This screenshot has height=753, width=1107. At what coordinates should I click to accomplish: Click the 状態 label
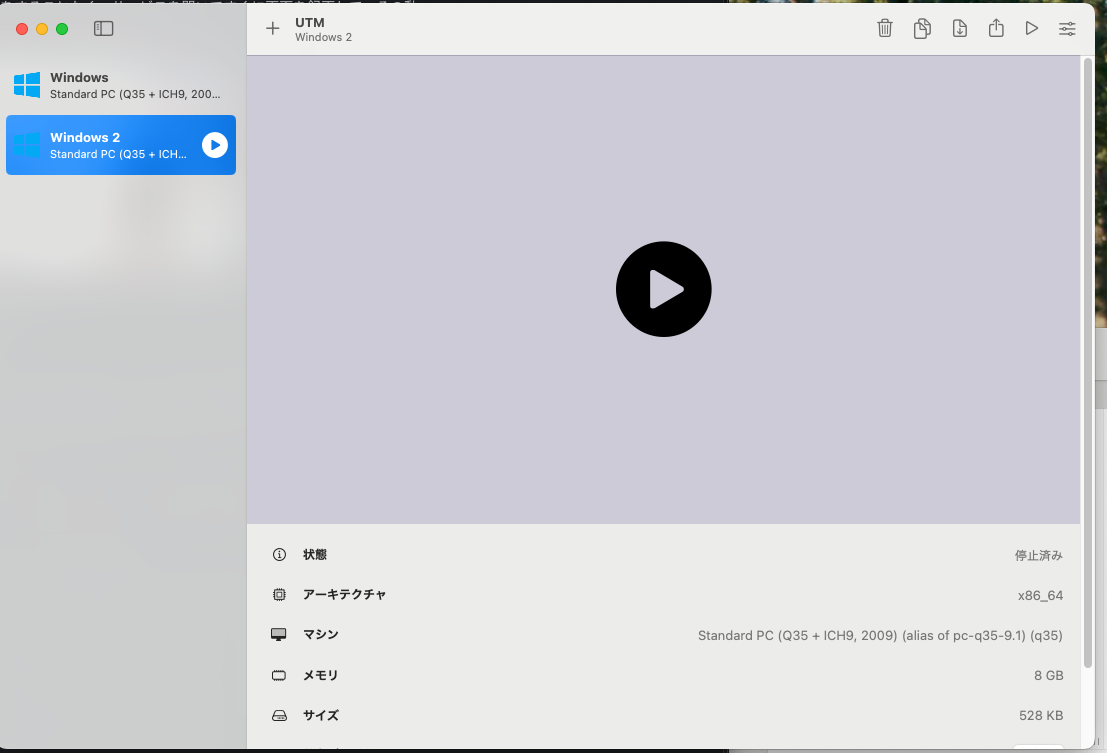[315, 555]
